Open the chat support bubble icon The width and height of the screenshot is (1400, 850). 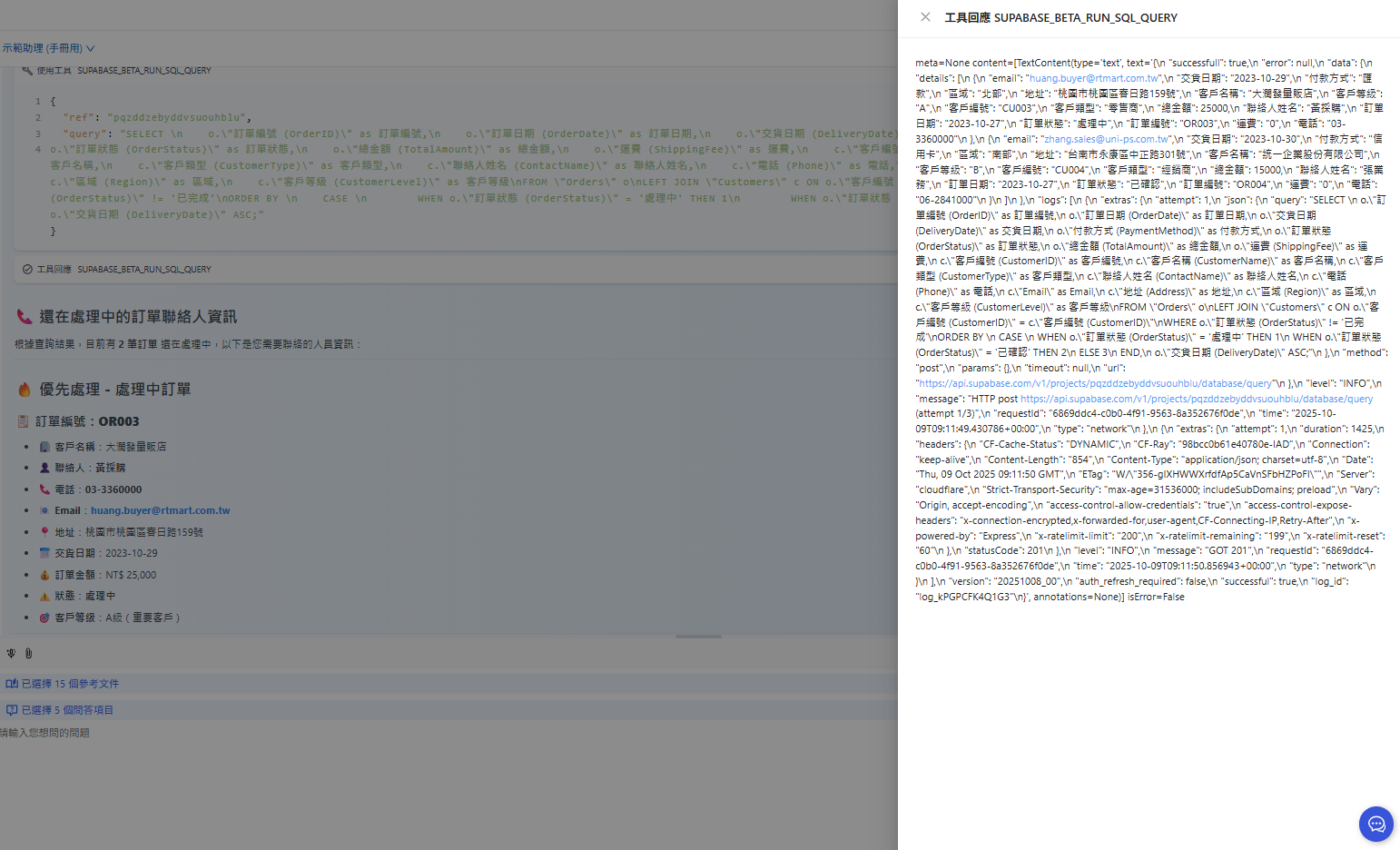1375,825
